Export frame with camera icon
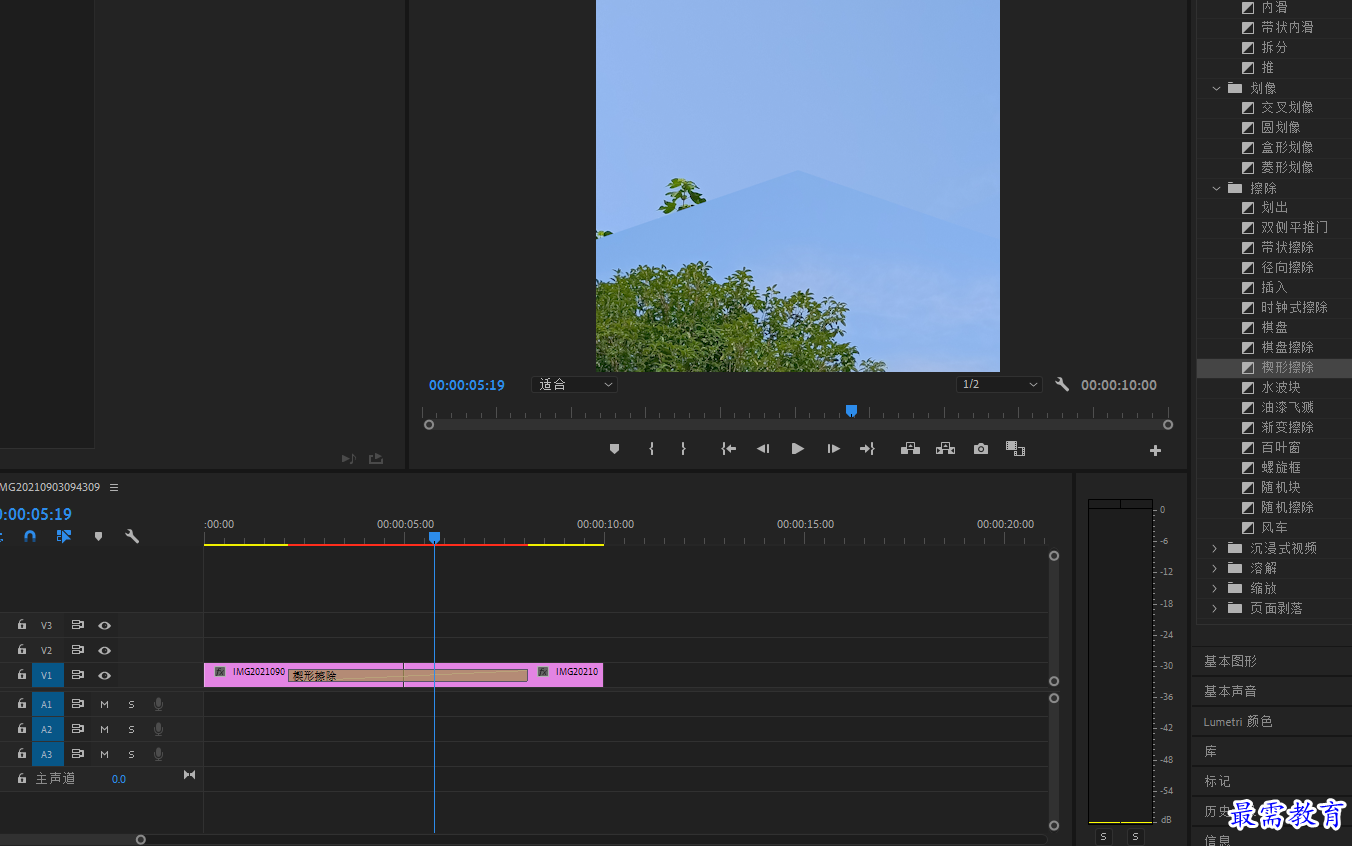 981,449
